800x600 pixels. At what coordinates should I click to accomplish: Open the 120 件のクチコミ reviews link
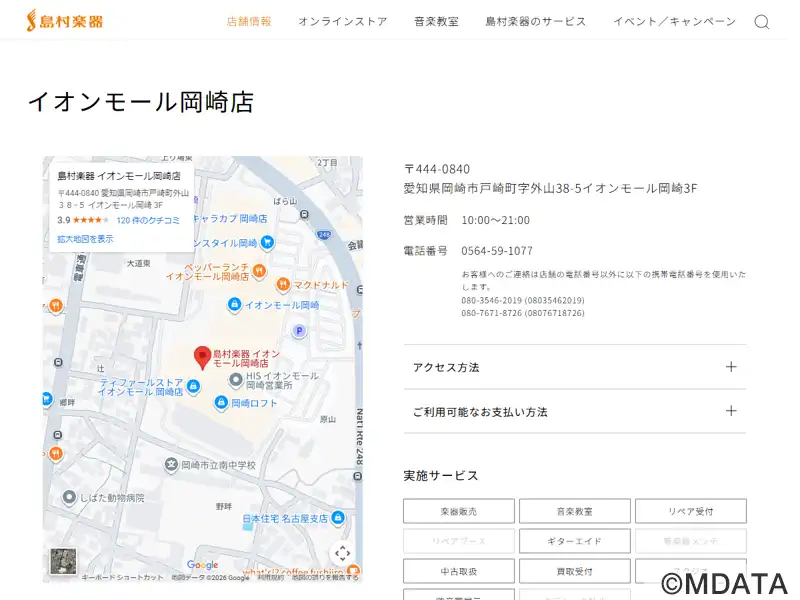pyautogui.click(x=148, y=220)
